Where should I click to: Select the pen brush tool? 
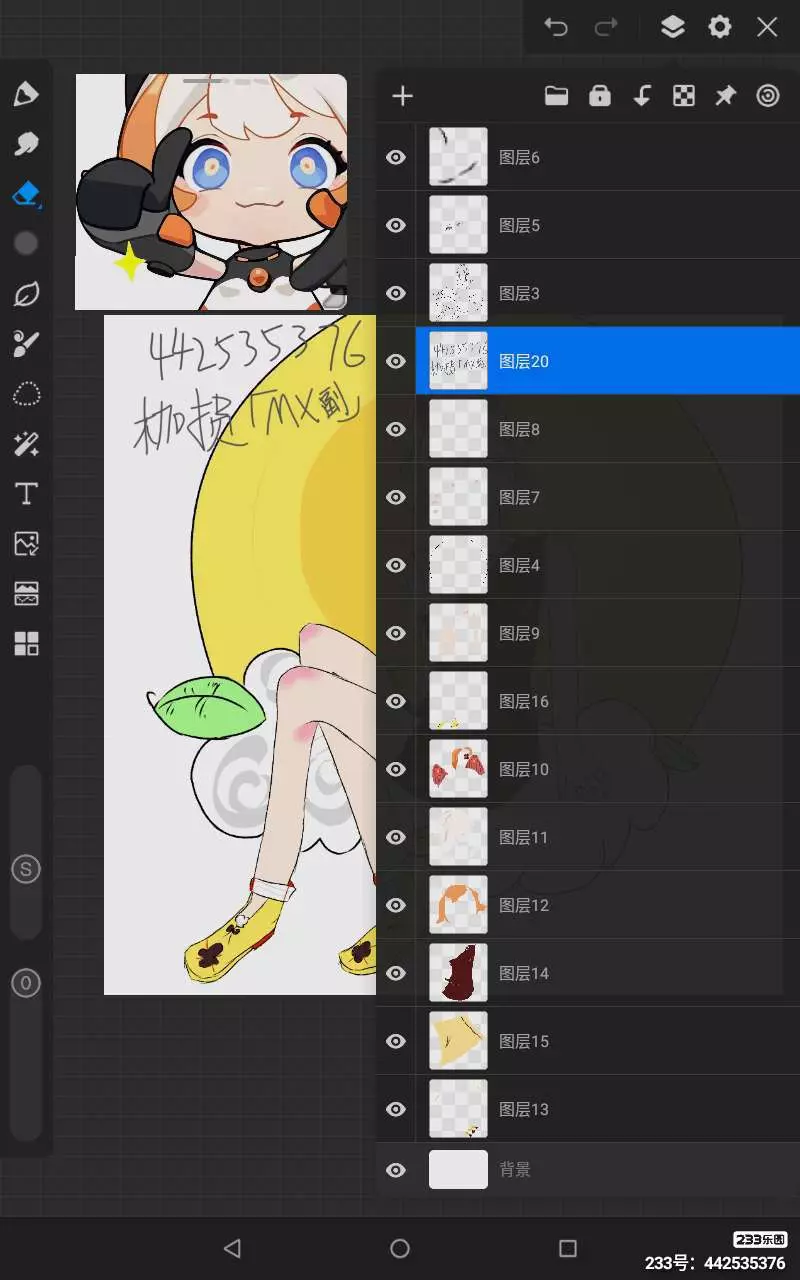point(26,94)
